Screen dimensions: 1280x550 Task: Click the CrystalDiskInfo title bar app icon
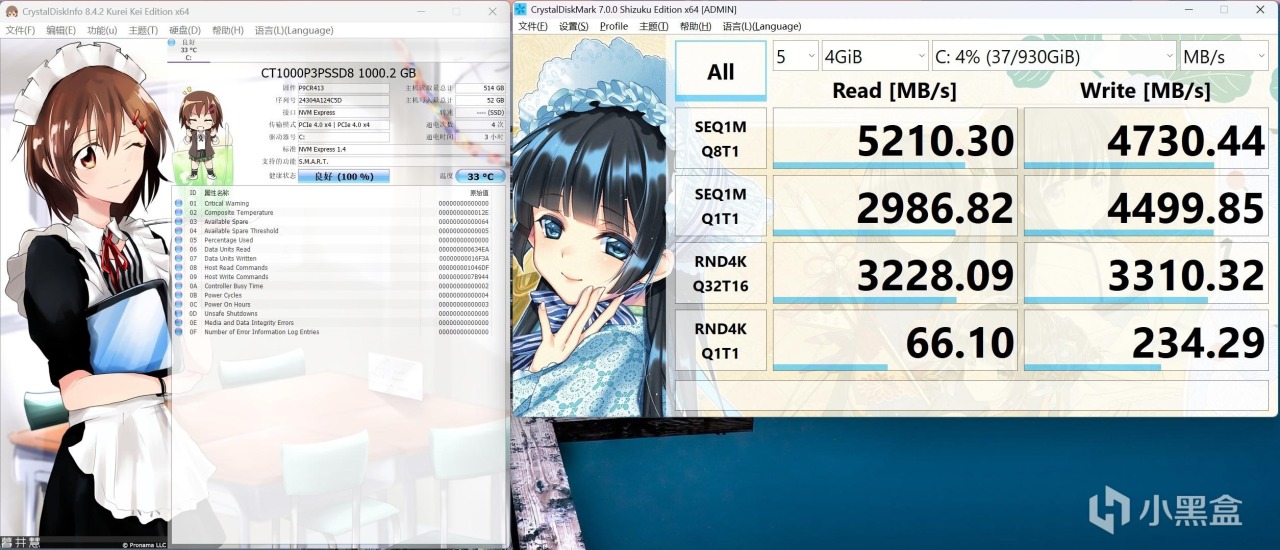click(x=12, y=11)
